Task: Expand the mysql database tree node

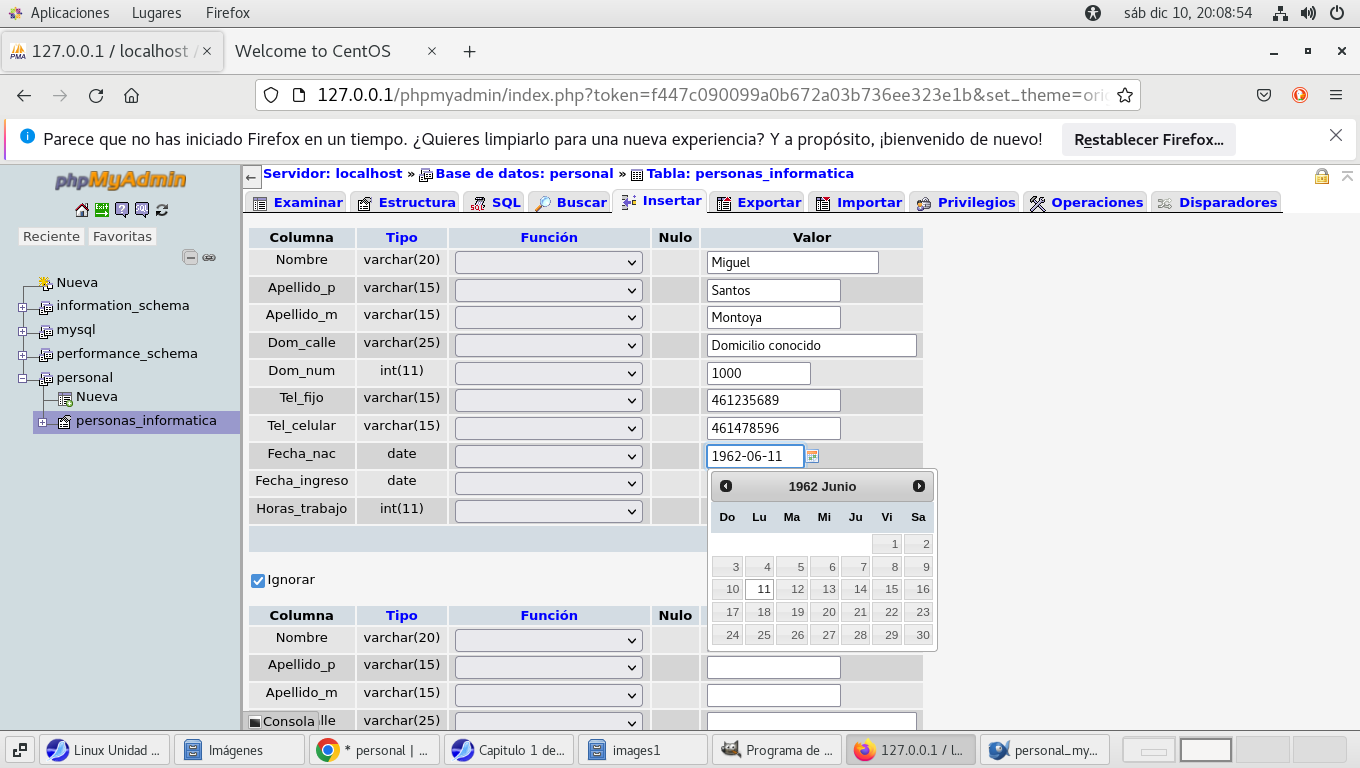Action: (22, 330)
